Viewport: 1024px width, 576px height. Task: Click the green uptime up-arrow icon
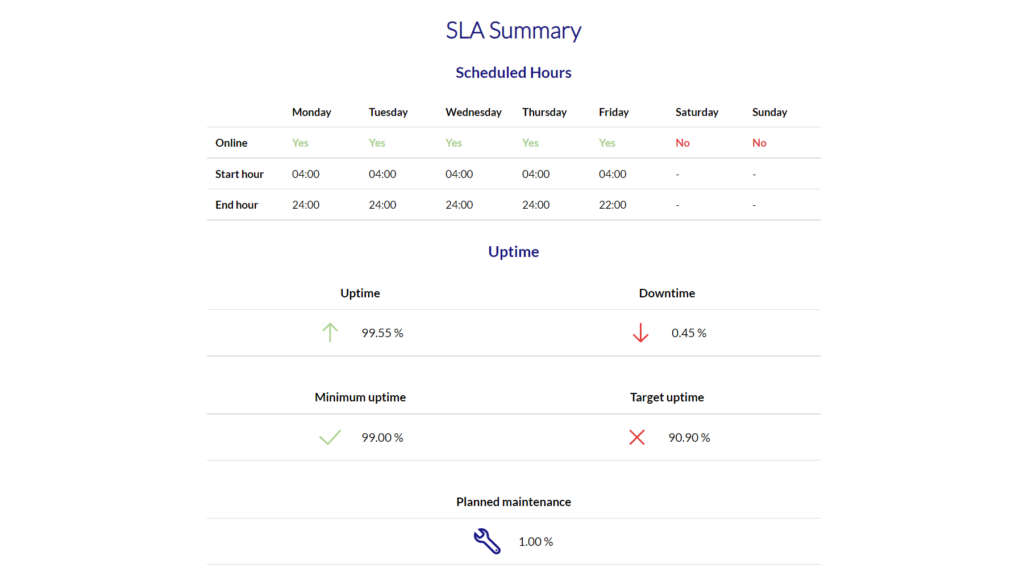[330, 333]
